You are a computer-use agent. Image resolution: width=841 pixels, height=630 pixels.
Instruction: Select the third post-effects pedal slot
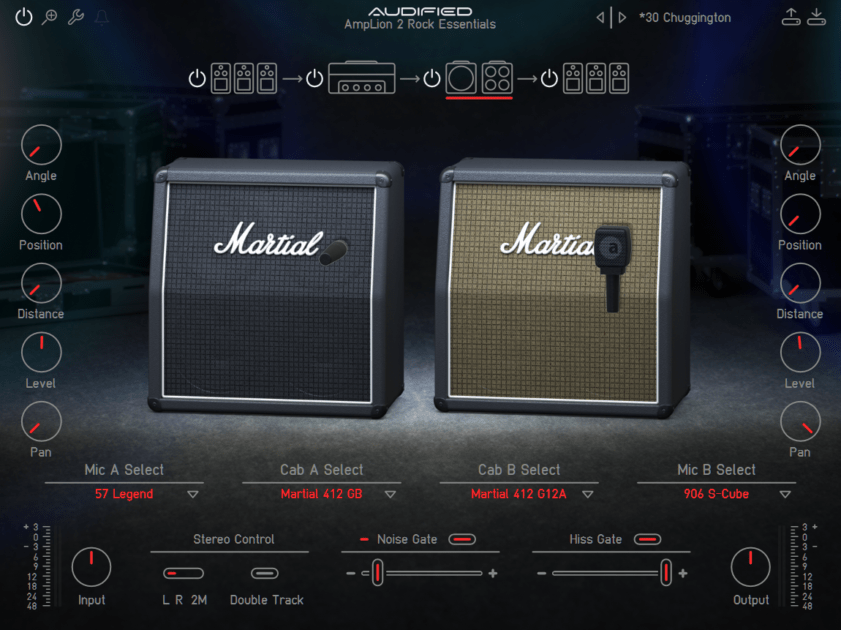tap(619, 78)
